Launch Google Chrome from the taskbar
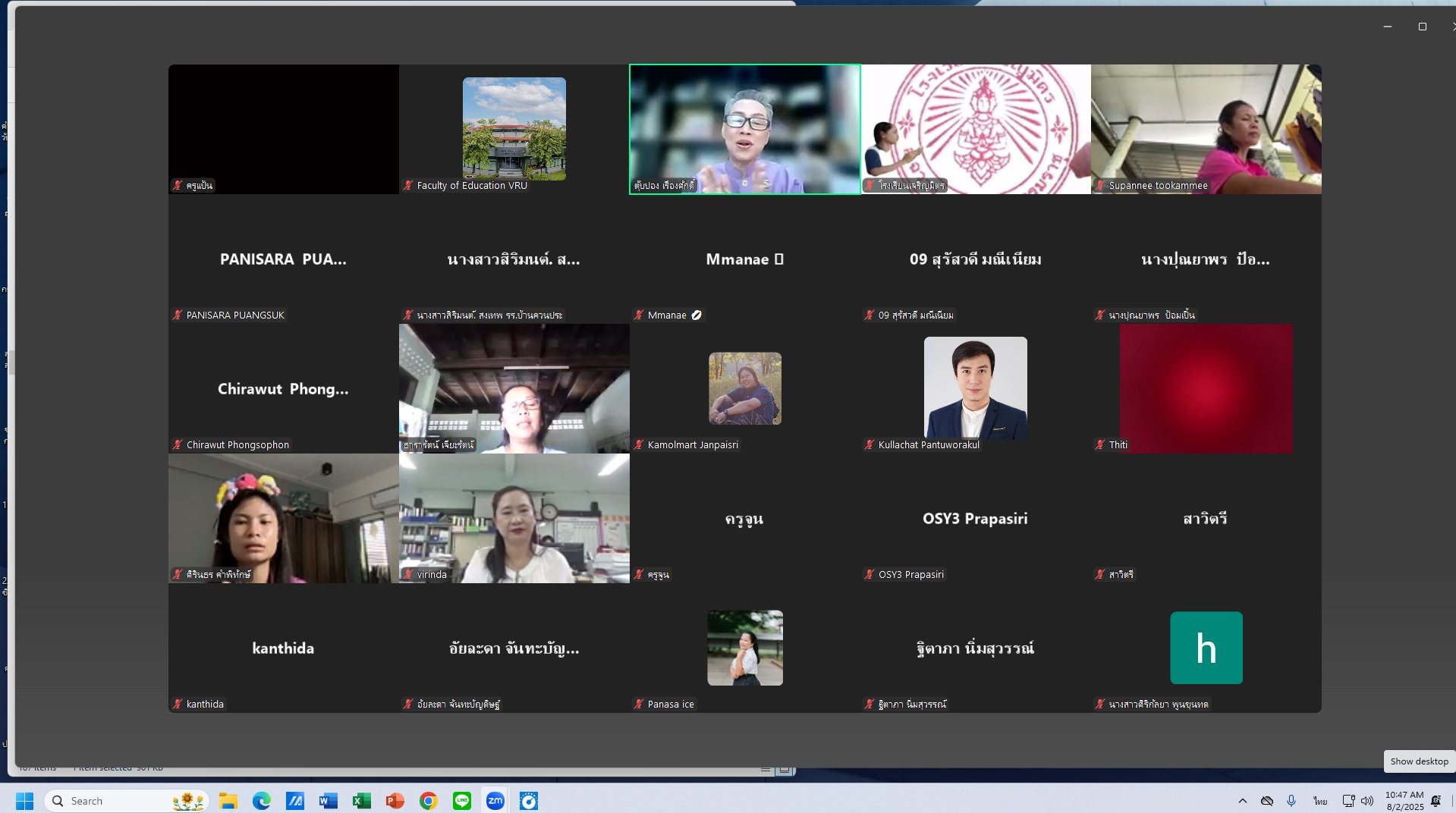 [x=429, y=801]
